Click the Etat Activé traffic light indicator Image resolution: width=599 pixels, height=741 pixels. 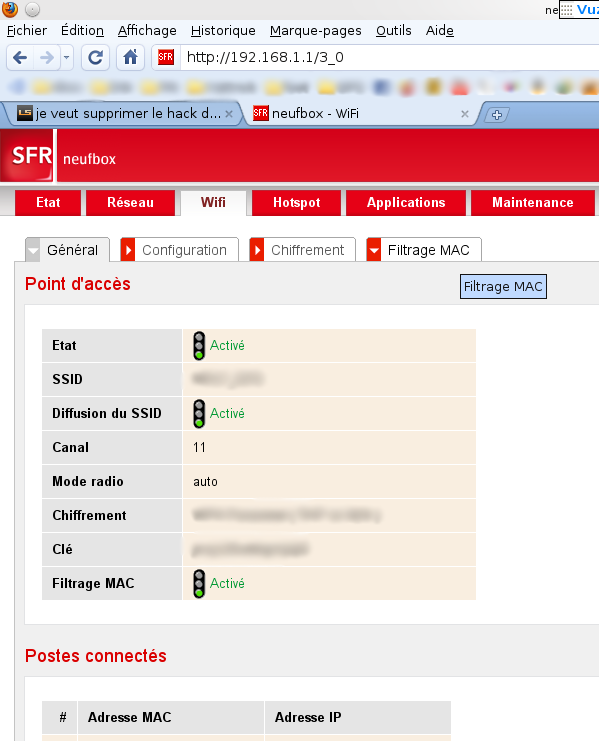199,345
